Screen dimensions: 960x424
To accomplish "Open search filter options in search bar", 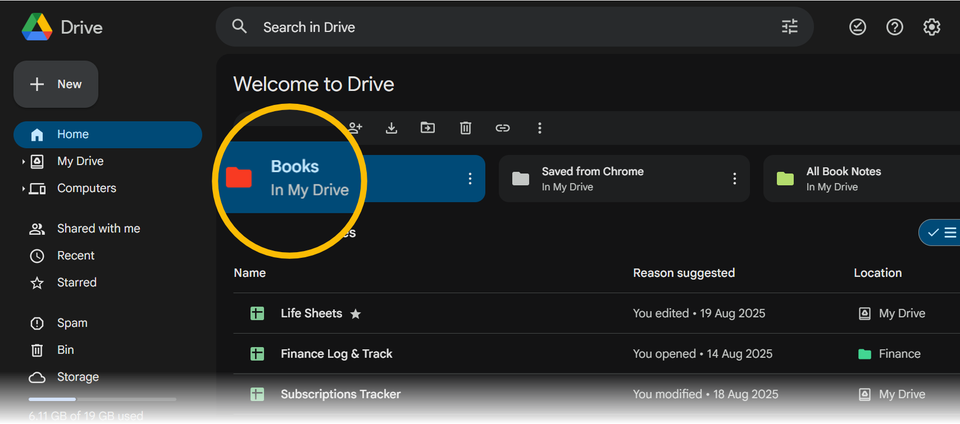I will 790,27.
